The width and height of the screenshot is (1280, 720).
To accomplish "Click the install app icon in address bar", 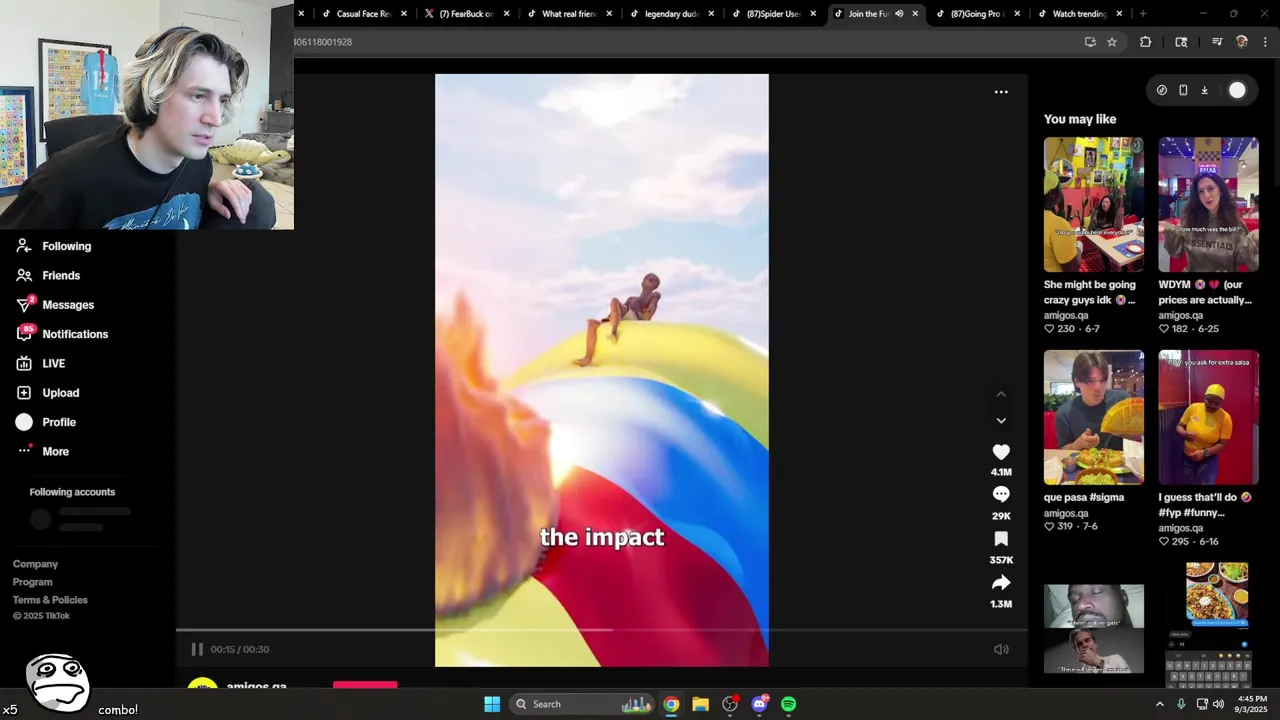I will [x=1090, y=42].
